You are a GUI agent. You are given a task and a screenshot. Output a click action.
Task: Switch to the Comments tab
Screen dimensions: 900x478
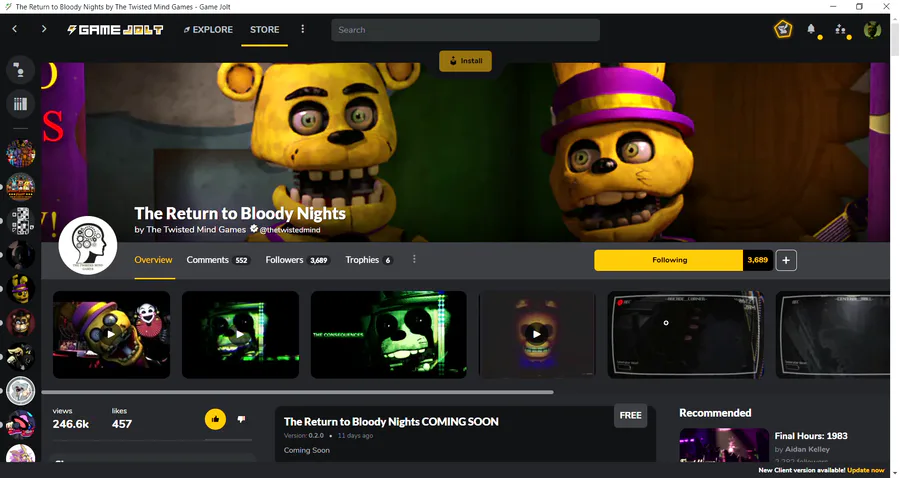point(217,260)
